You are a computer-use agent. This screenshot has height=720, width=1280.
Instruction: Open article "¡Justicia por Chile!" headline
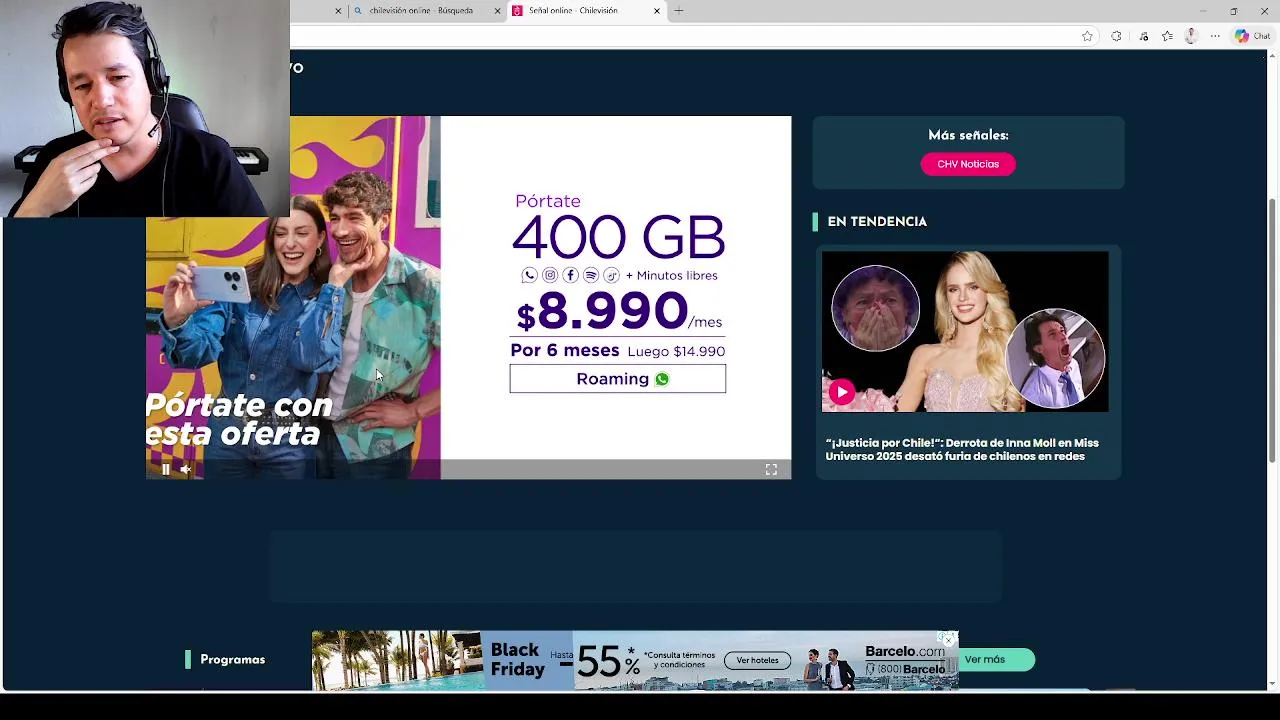tap(962, 449)
